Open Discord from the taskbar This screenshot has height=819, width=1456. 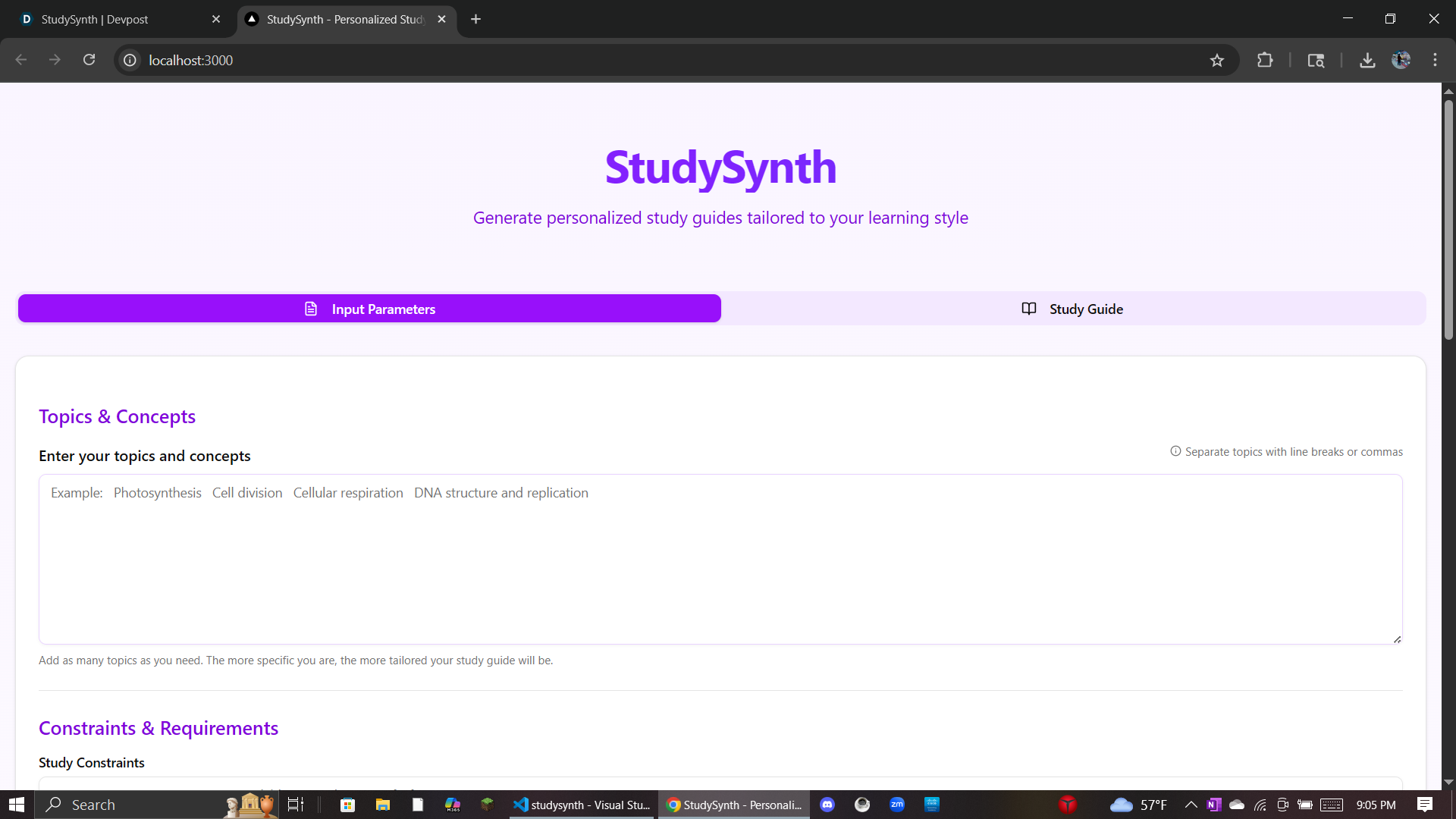[x=827, y=805]
